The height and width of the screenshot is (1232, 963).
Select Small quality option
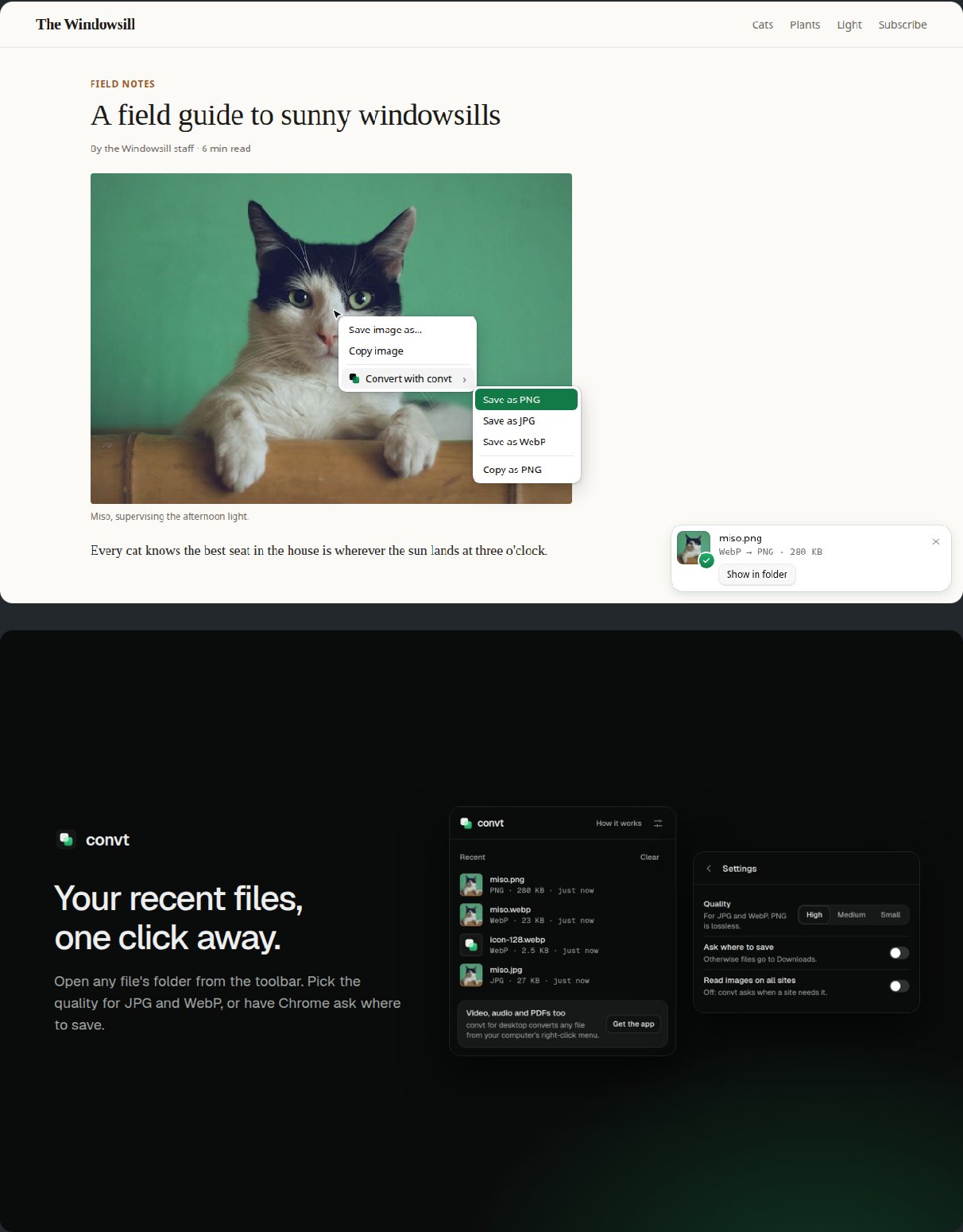pos(890,915)
